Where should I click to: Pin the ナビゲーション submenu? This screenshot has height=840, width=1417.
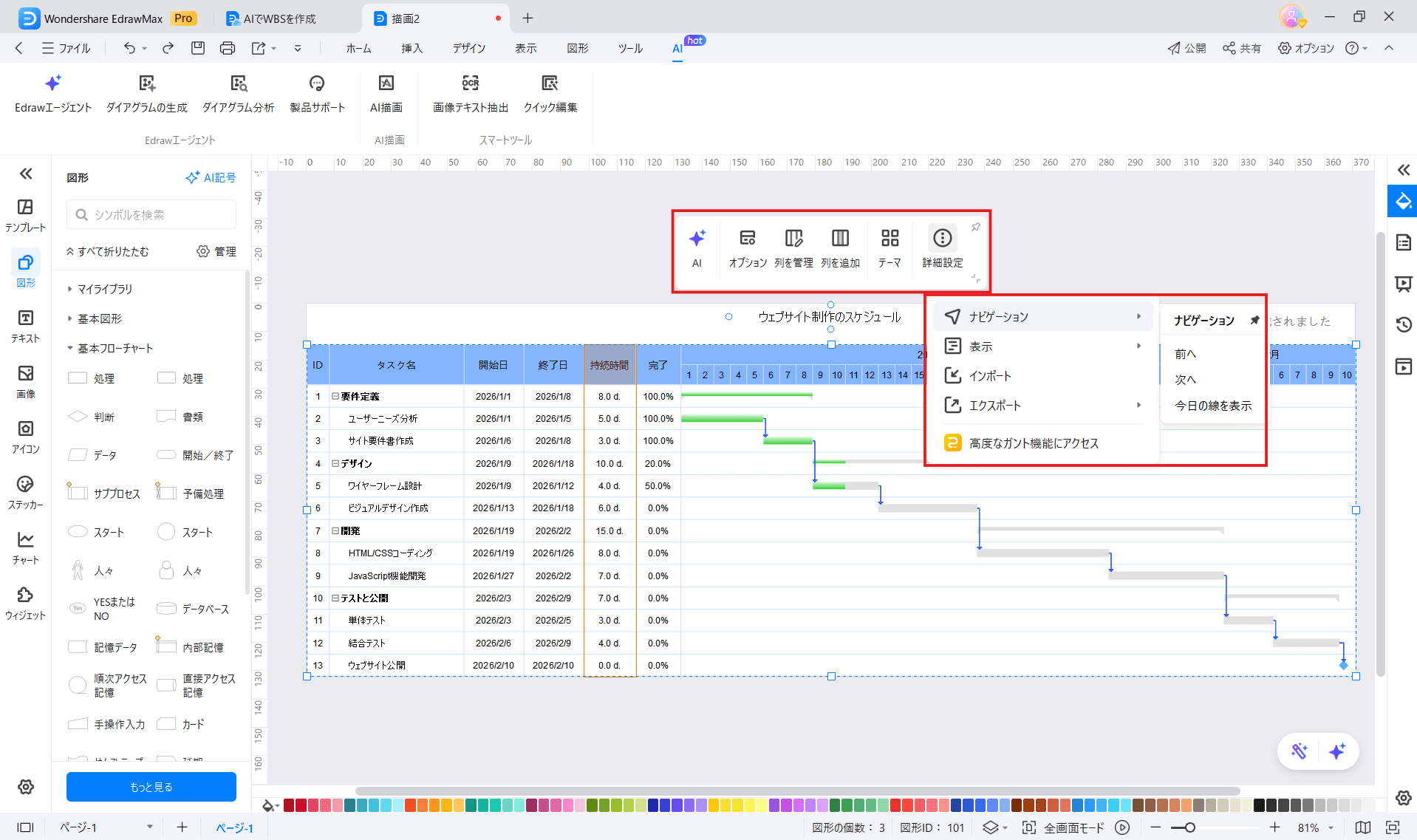tap(1255, 320)
